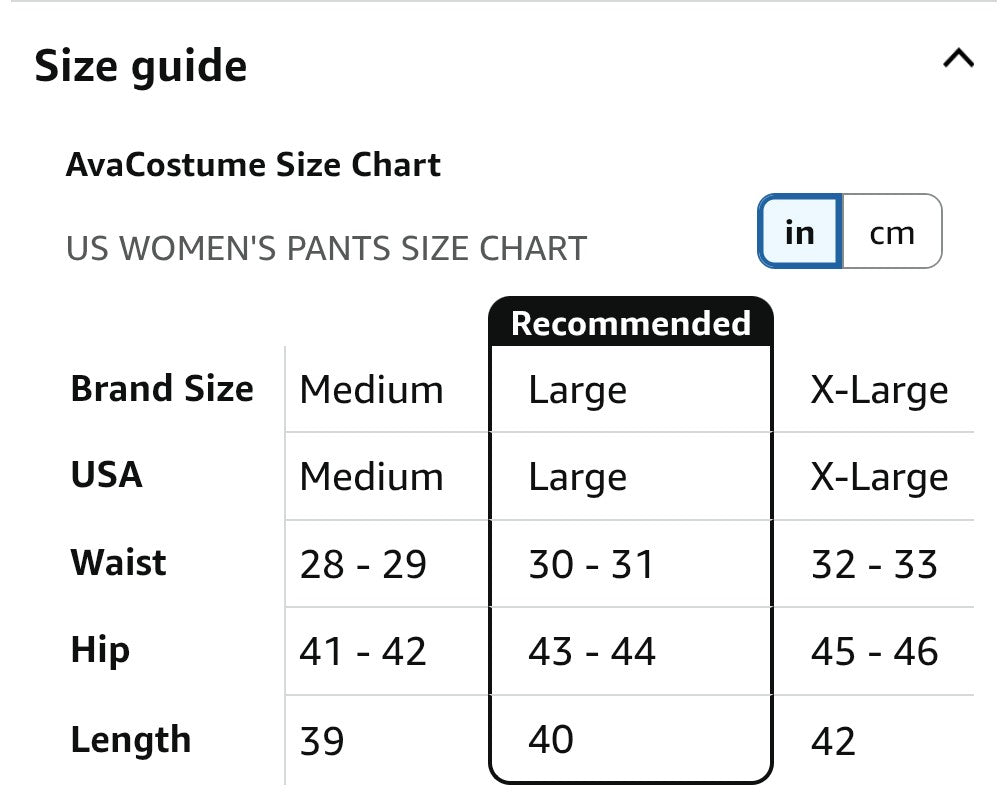Click hip value 45 - 46
This screenshot has width=1008, height=809.
874,651
